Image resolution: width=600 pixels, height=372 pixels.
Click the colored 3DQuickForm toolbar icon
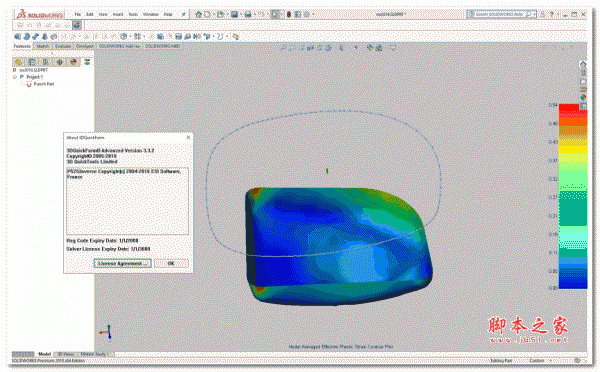77,25
